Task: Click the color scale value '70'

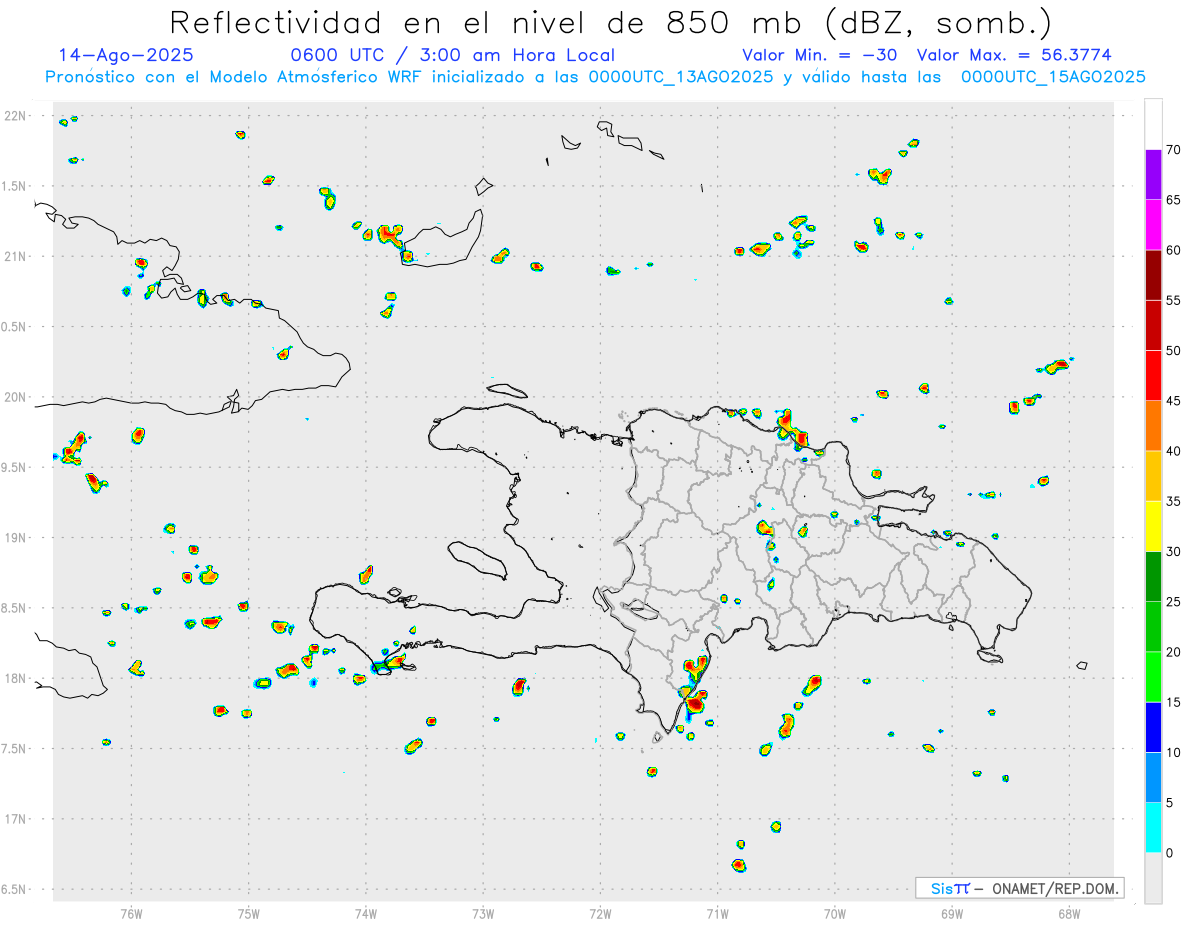Action: tap(1174, 150)
